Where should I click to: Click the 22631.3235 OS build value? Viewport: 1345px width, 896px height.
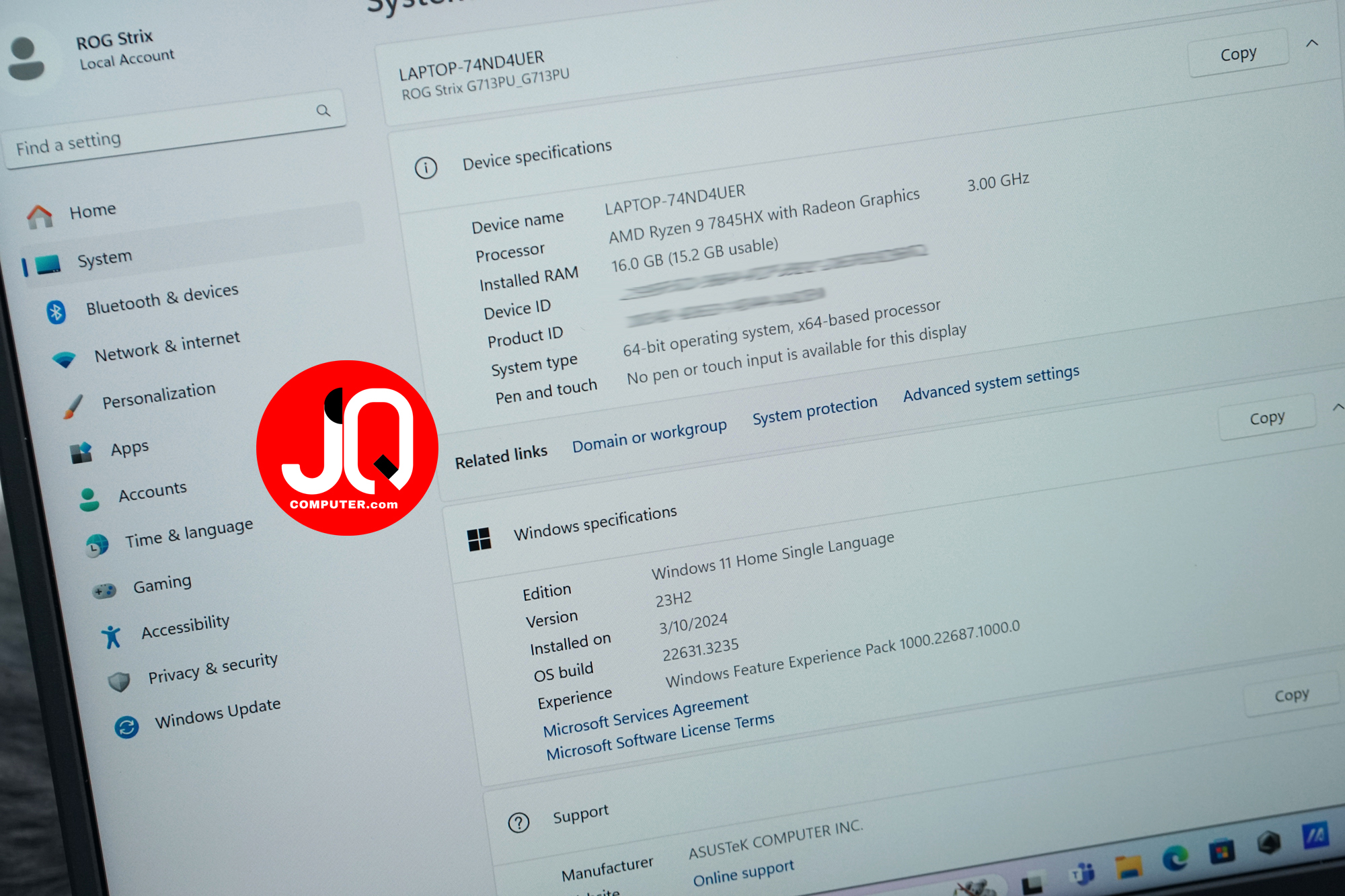click(700, 650)
